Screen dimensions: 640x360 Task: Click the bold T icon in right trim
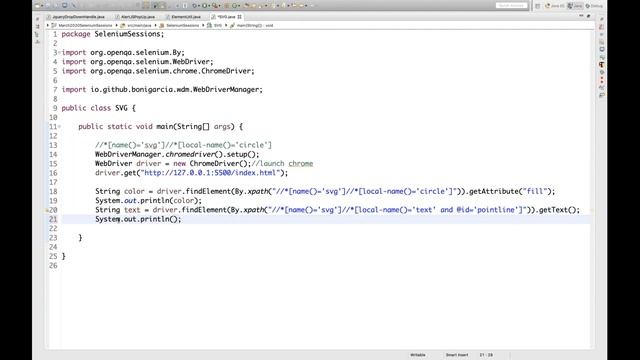coord(602,65)
